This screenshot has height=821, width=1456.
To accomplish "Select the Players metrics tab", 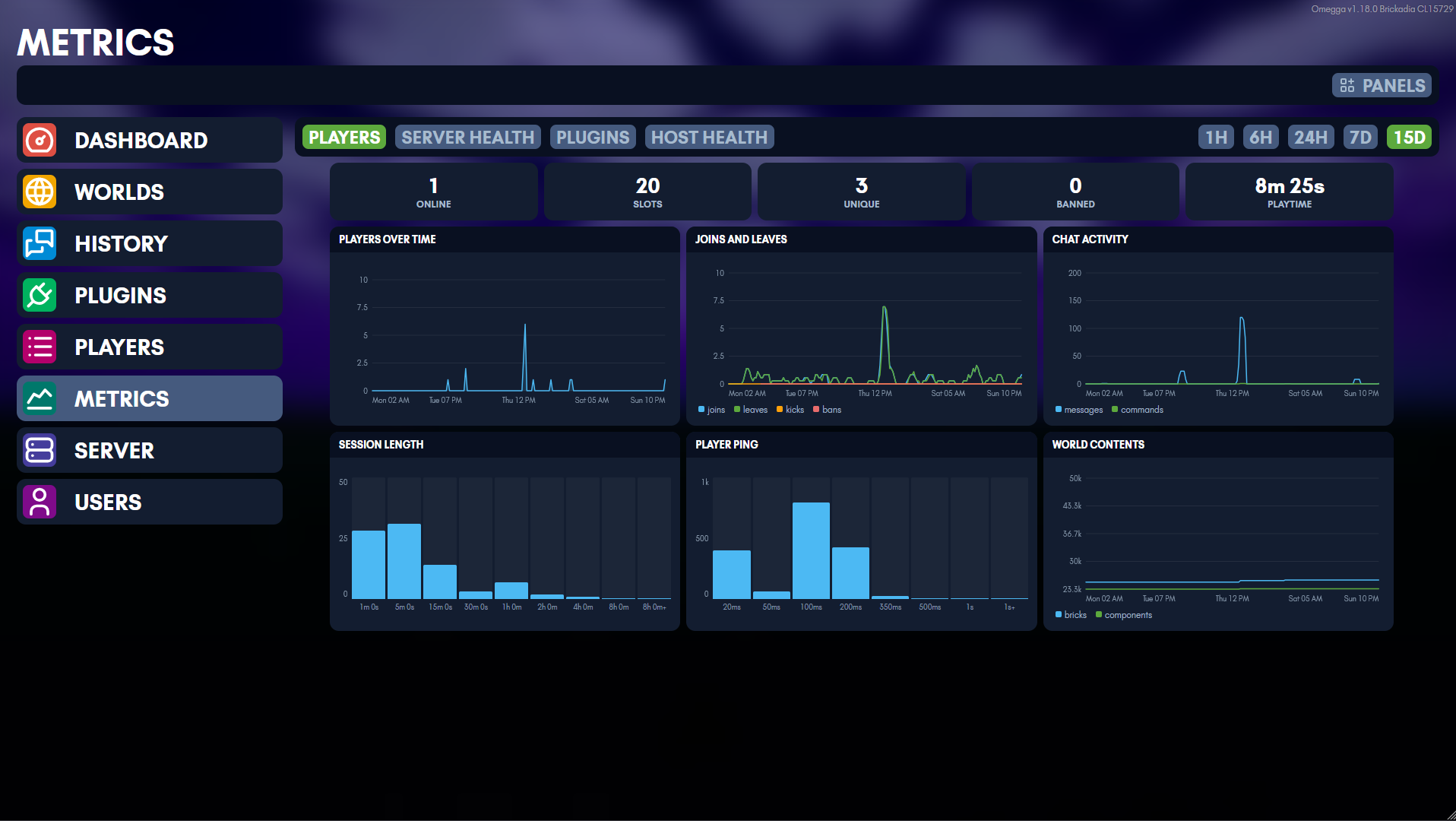I will coord(344,138).
